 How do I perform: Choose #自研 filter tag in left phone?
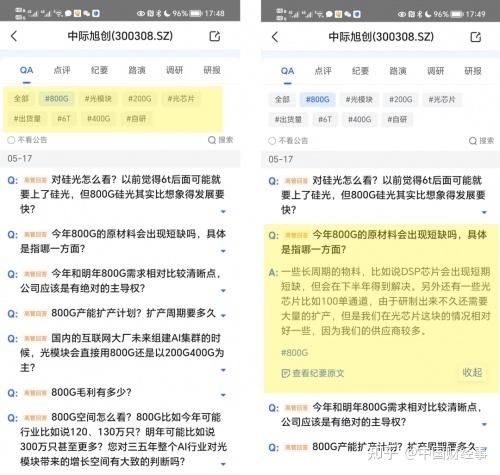(x=136, y=119)
